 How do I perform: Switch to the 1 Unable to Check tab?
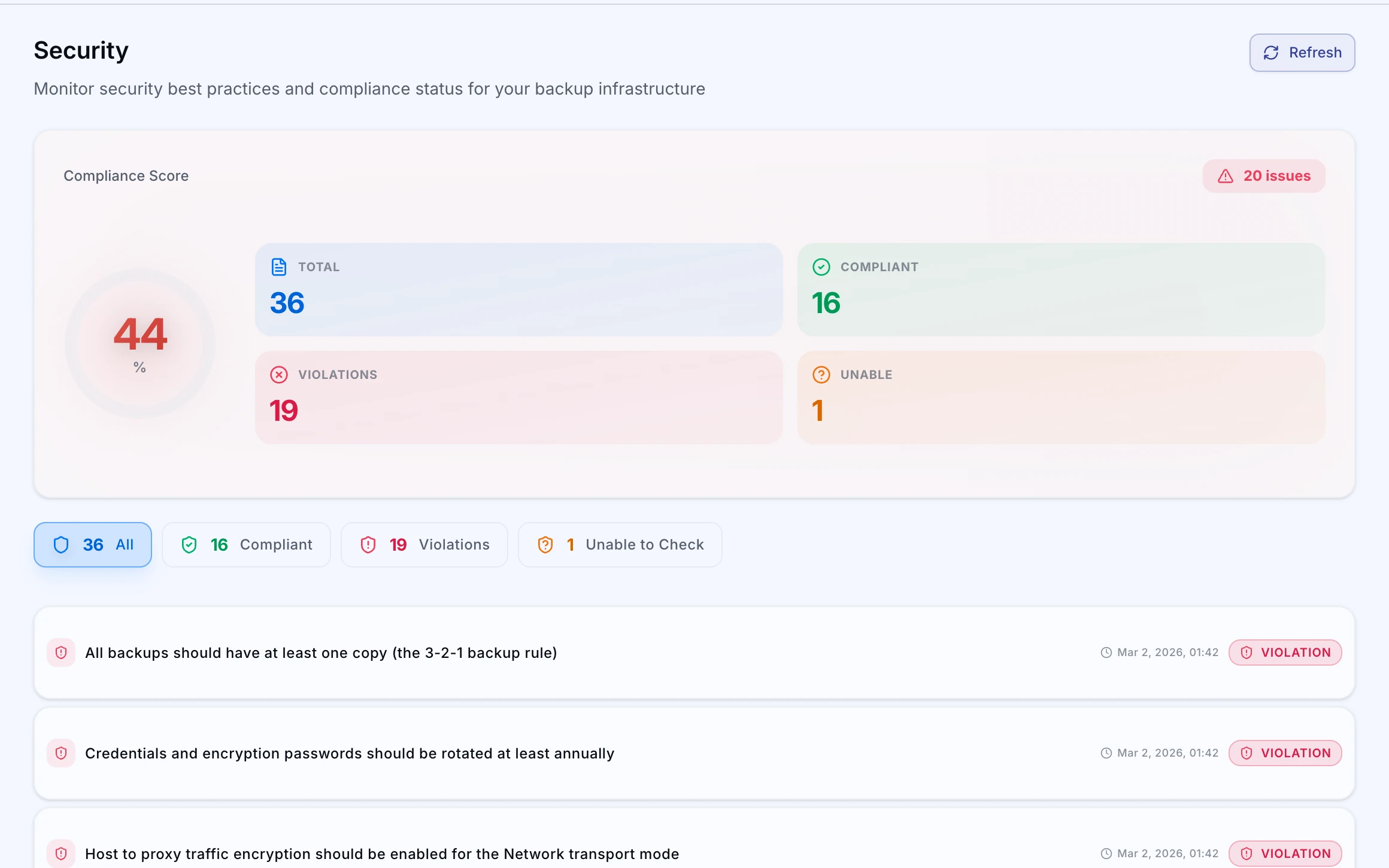tap(620, 545)
